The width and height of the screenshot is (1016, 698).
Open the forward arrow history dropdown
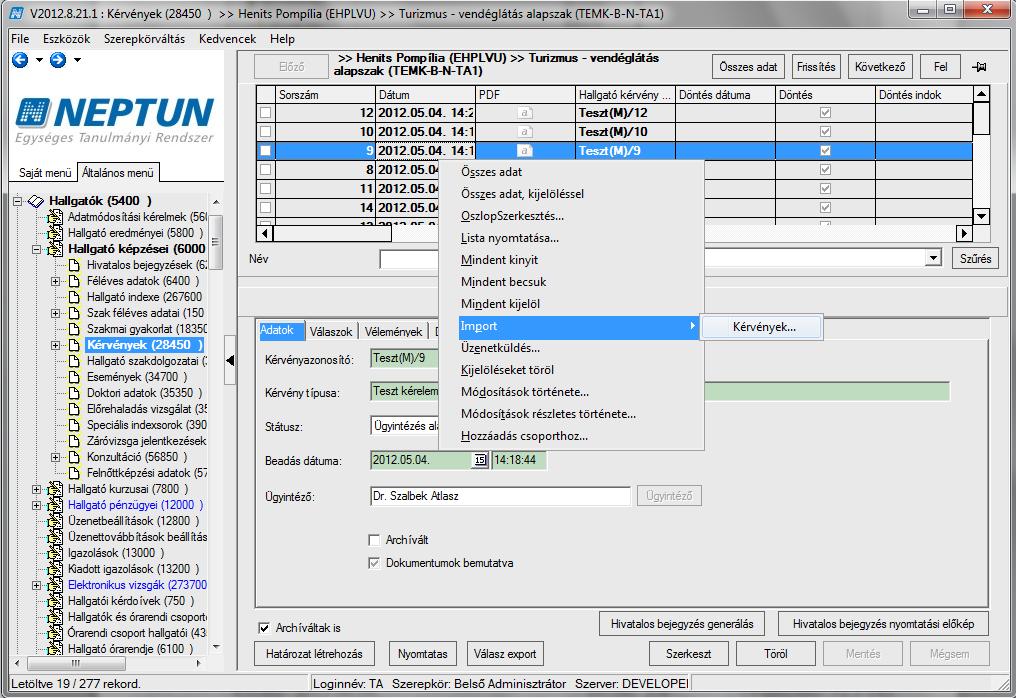pos(77,60)
